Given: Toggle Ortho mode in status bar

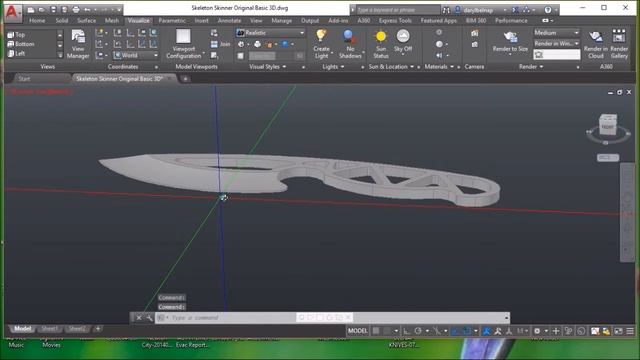Looking at the screenshot, I should pos(407,331).
